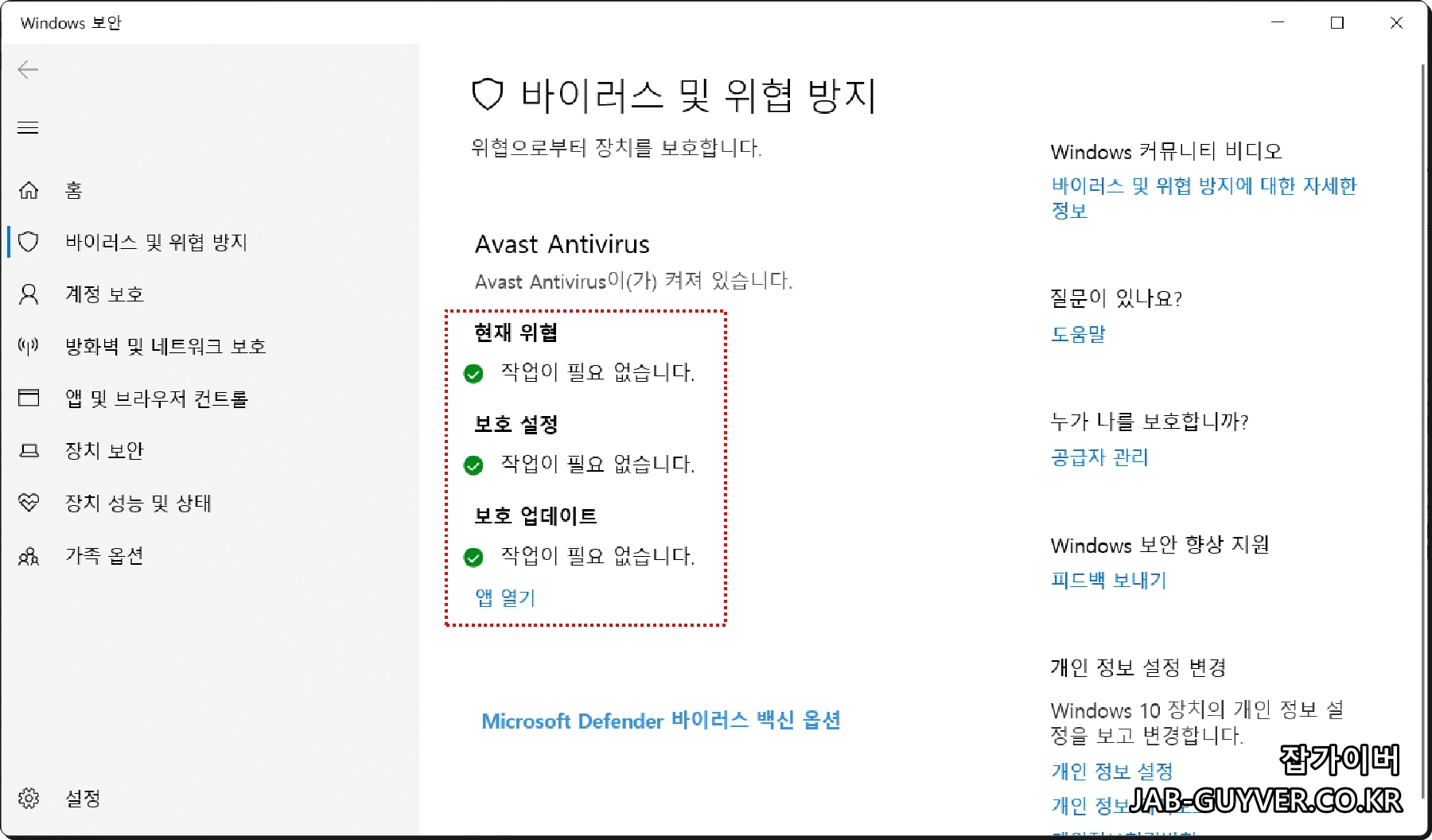Click the shield icon beside page title
The height and width of the screenshot is (840, 1432).
point(488,95)
